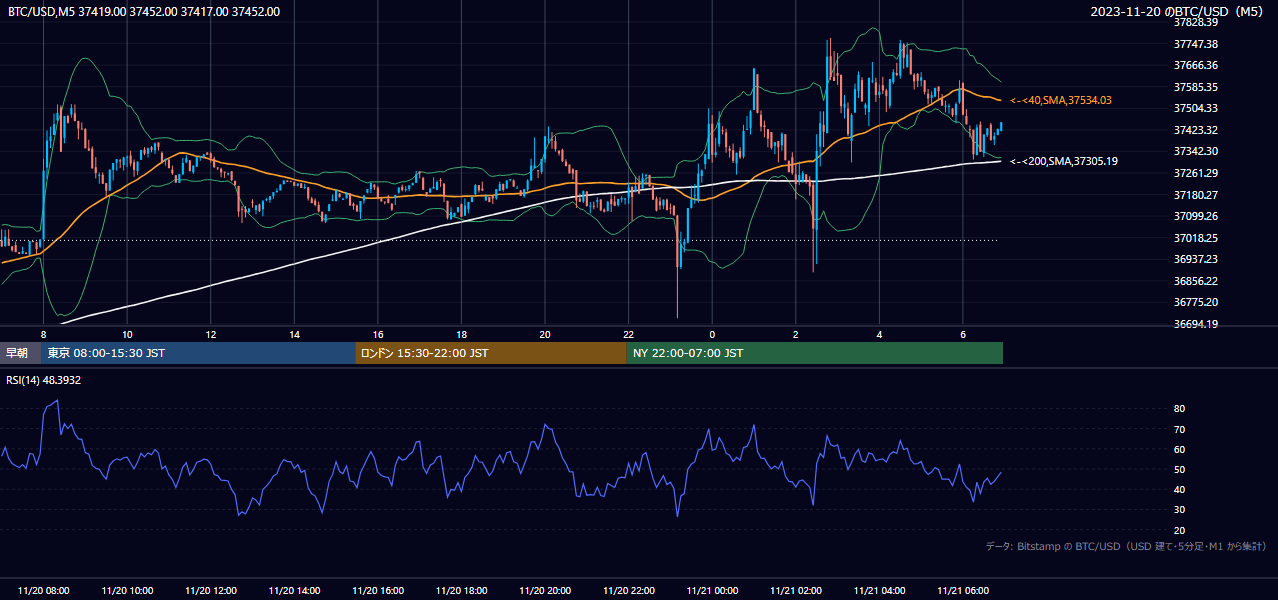Click the bottom date label 11/20 22:00
Viewport: 1278px width, 600px height.
point(628,591)
